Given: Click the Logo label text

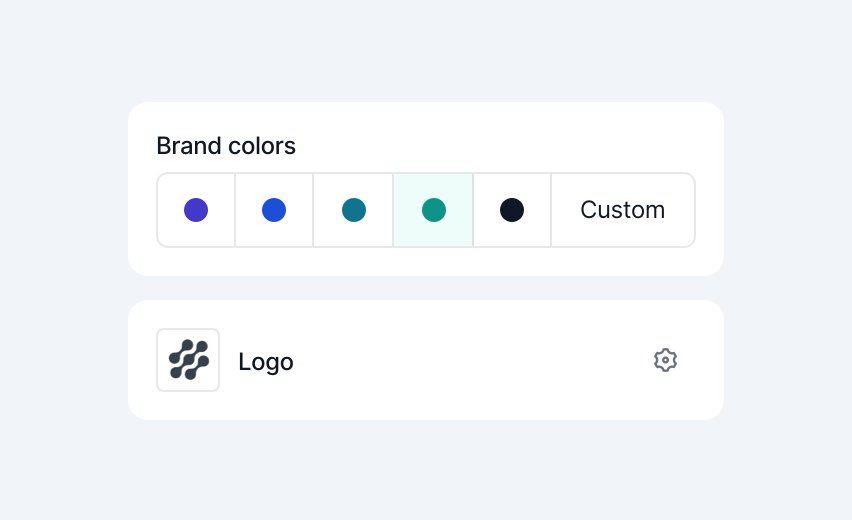Looking at the screenshot, I should (266, 362).
